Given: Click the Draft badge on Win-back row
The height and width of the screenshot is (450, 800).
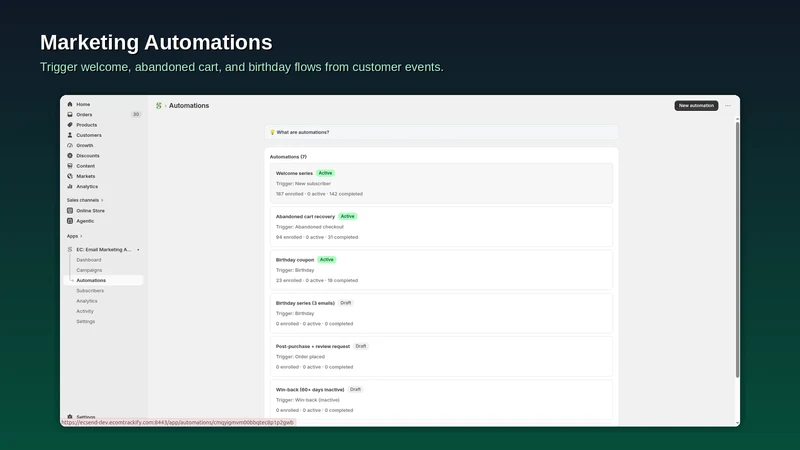Looking at the screenshot, I should pos(355,389).
